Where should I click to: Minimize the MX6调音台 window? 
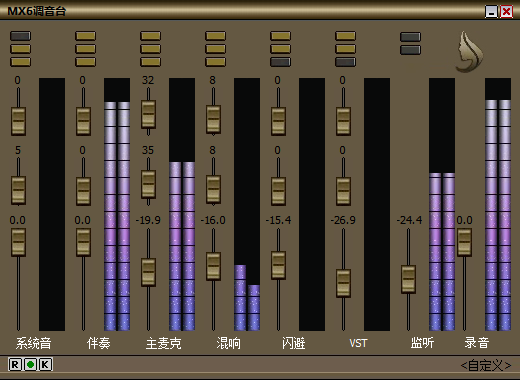[491, 12]
